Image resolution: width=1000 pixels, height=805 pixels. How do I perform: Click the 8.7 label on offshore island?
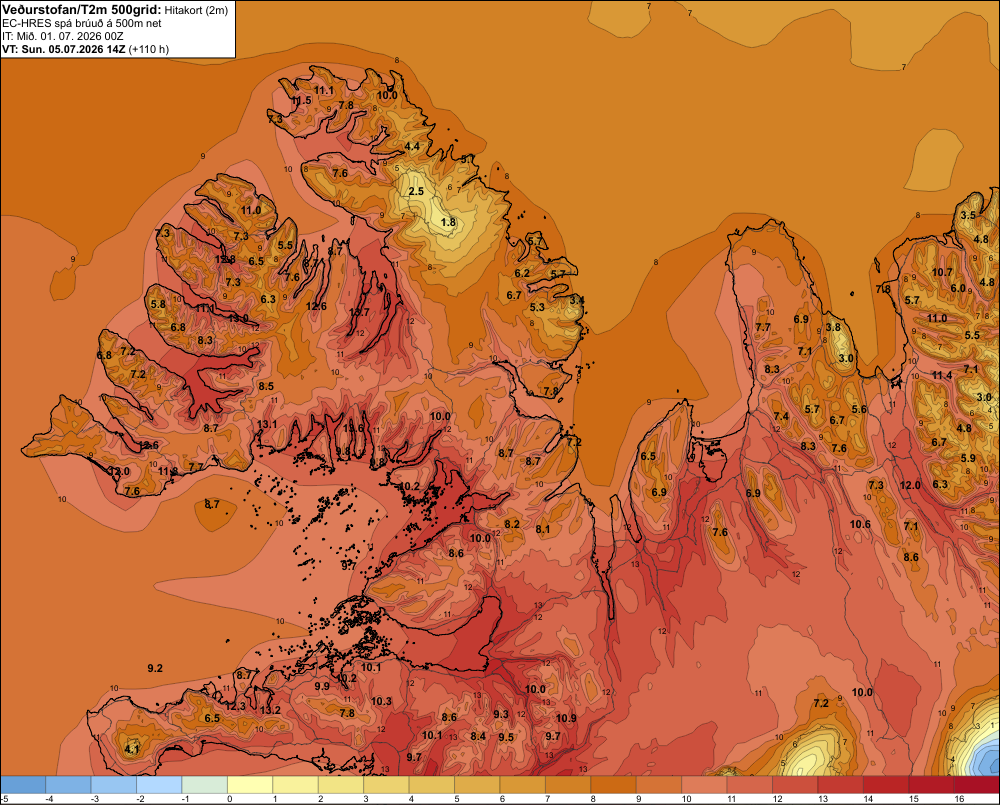212,505
